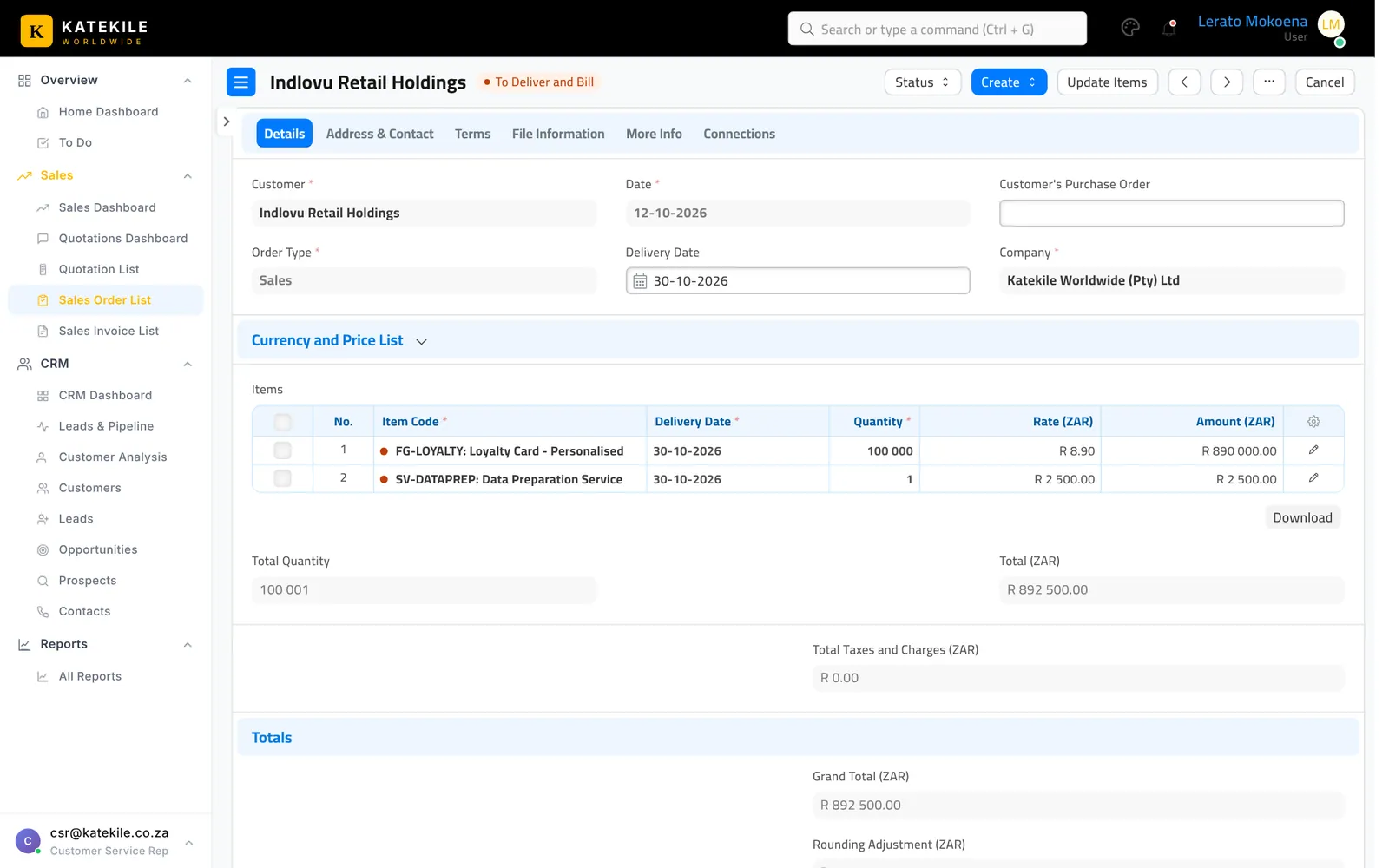This screenshot has width=1389, height=868.
Task: Select all items header checkbox
Action: 282,422
